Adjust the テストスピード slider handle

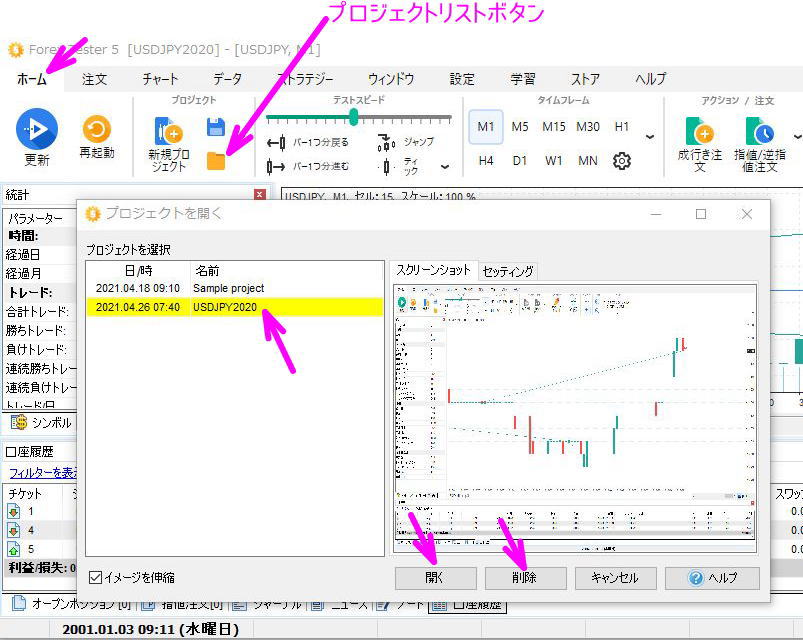point(355,118)
